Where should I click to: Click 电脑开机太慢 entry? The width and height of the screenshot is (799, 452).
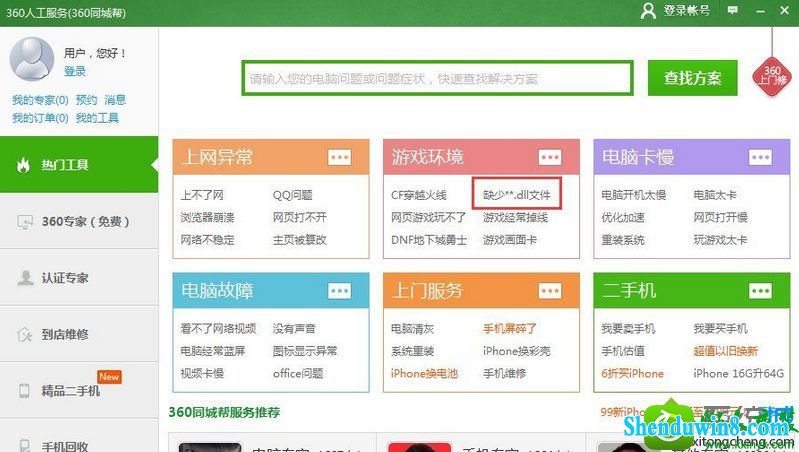pos(634,195)
